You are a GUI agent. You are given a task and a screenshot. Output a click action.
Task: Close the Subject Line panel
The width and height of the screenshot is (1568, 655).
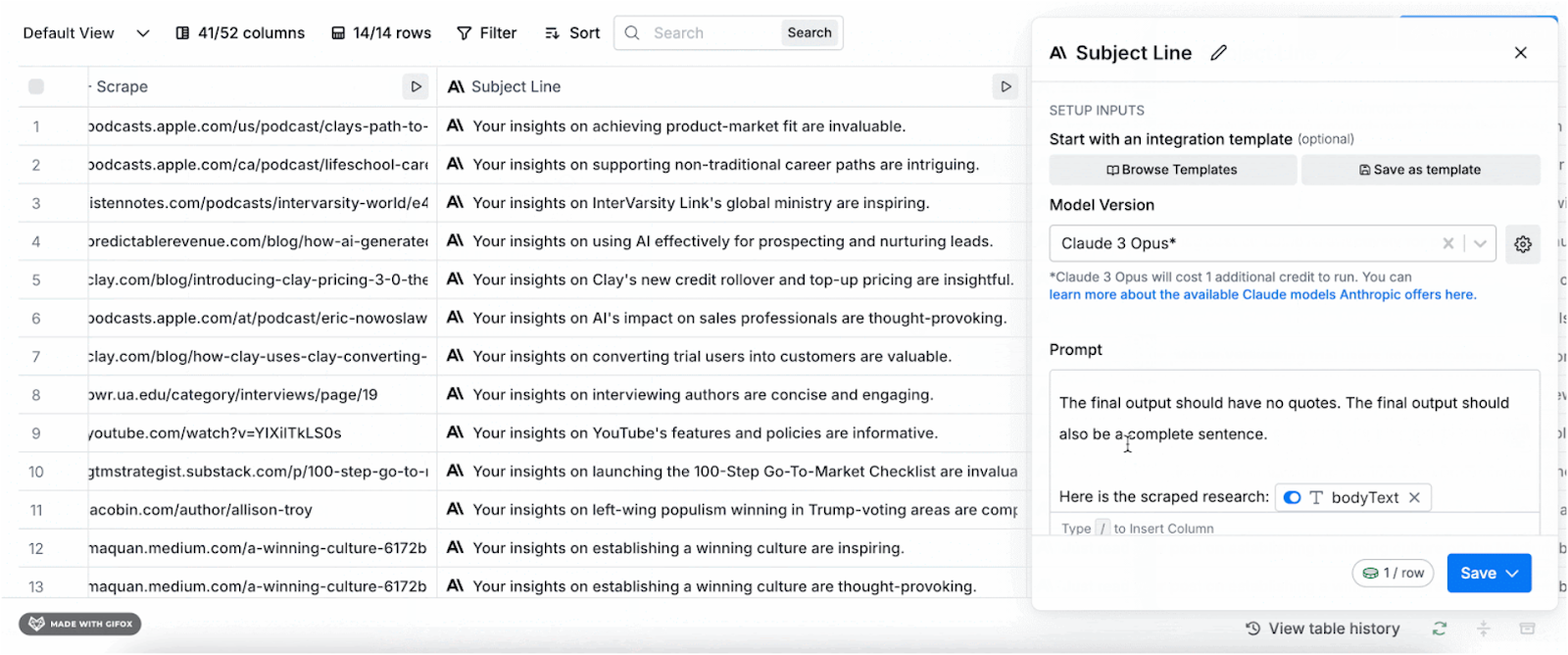click(1520, 53)
